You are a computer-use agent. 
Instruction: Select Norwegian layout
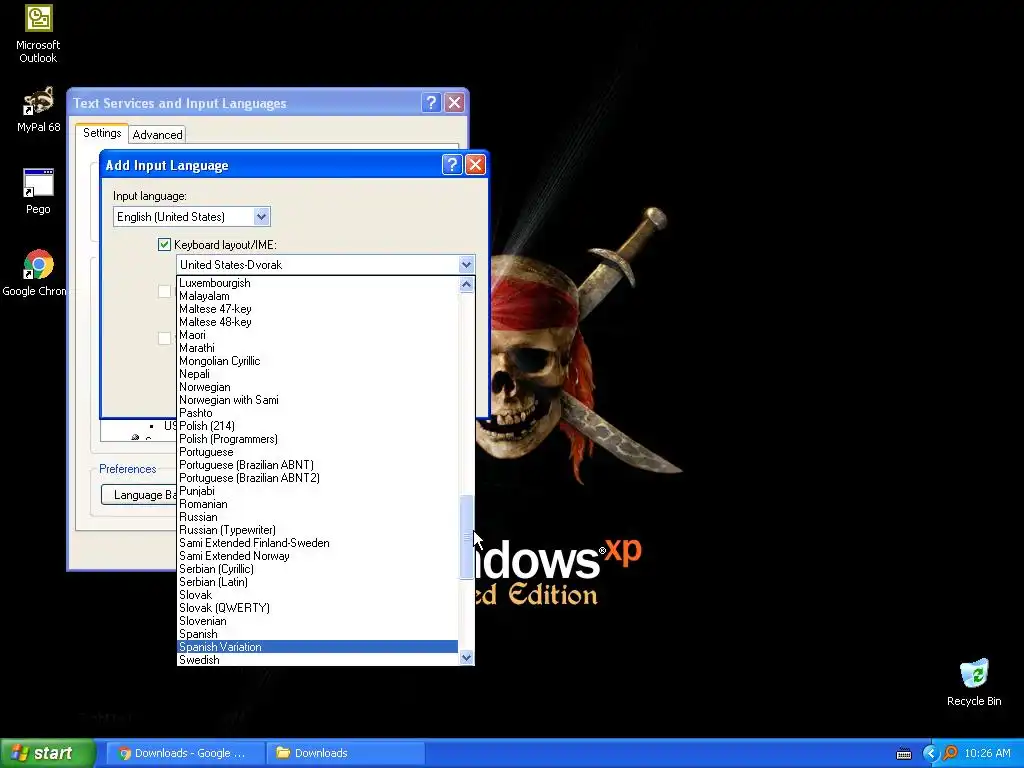pyautogui.click(x=317, y=387)
